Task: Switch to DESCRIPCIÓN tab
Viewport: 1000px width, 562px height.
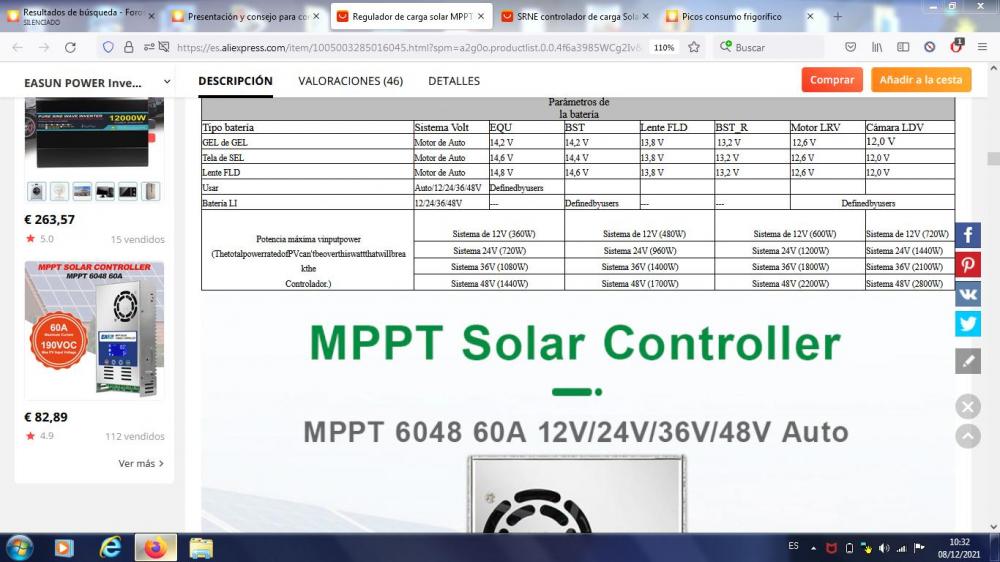Action: (235, 81)
